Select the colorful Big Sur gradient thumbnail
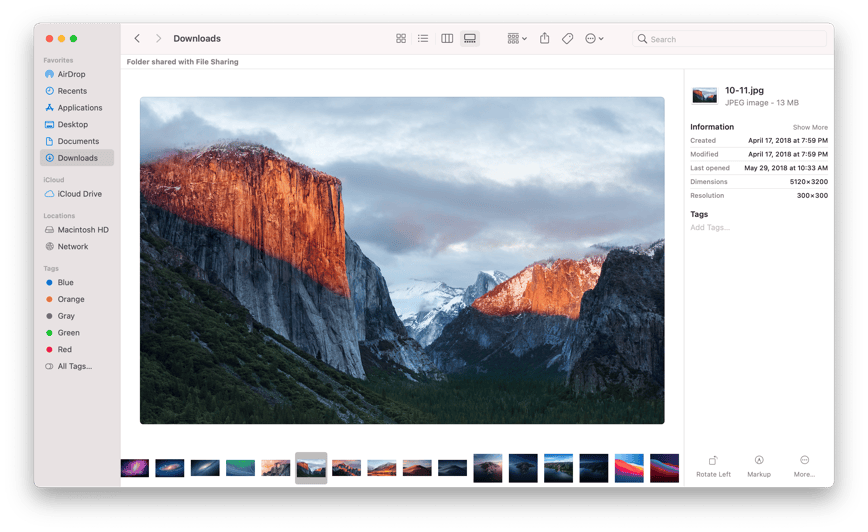 click(x=629, y=468)
